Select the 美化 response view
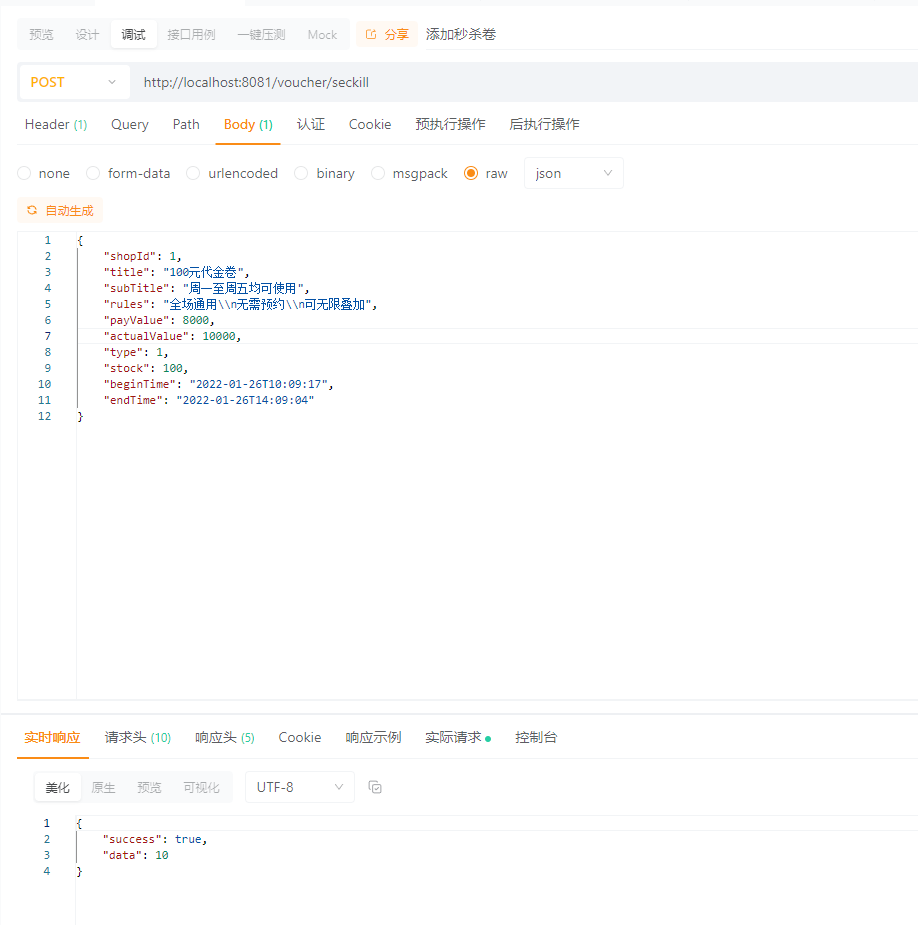 pos(58,788)
